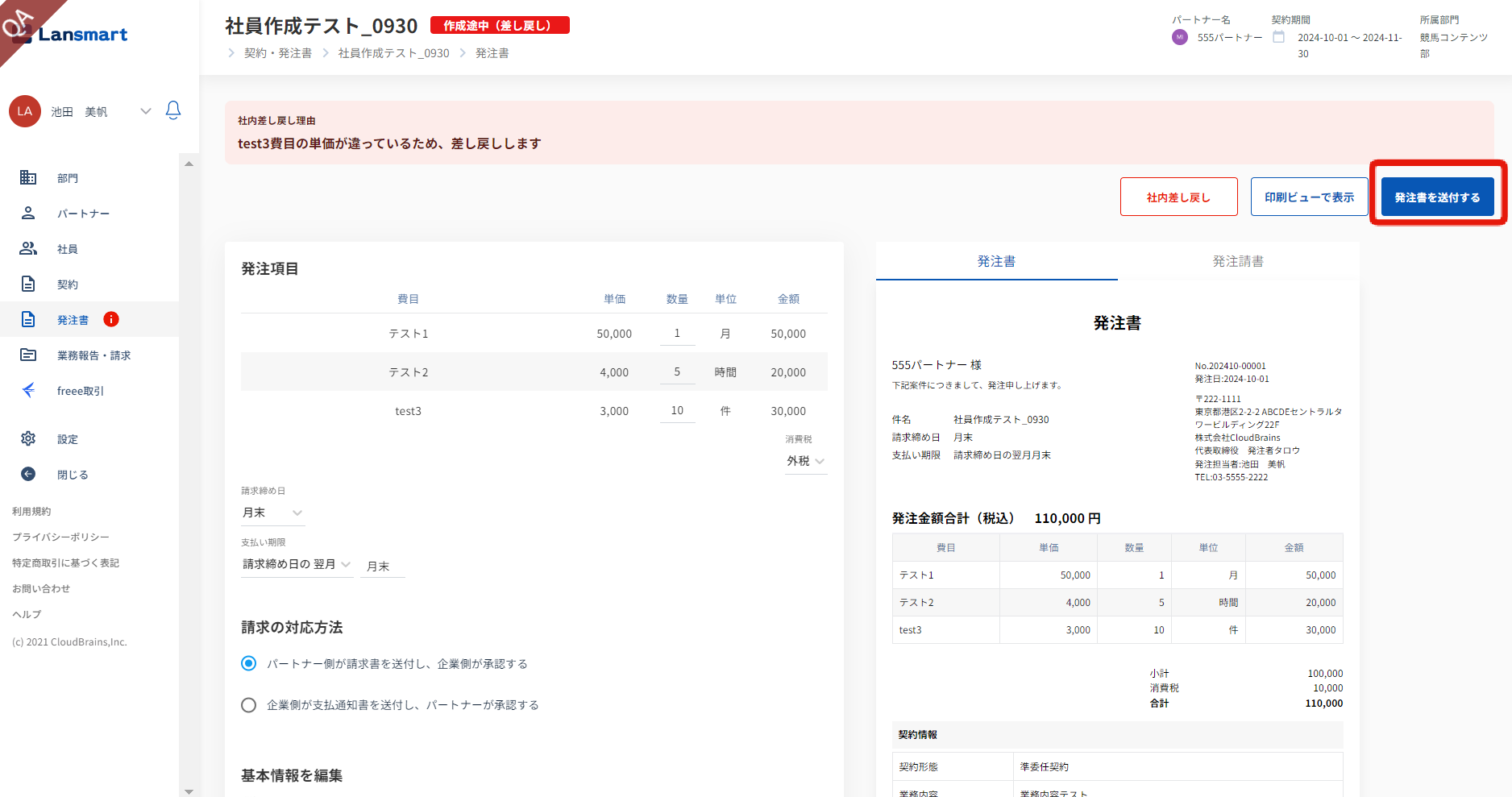Viewport: 1512px width, 797px height.
Task: Open the 請求締め日 月末 dropdown
Action: pyautogui.click(x=272, y=513)
